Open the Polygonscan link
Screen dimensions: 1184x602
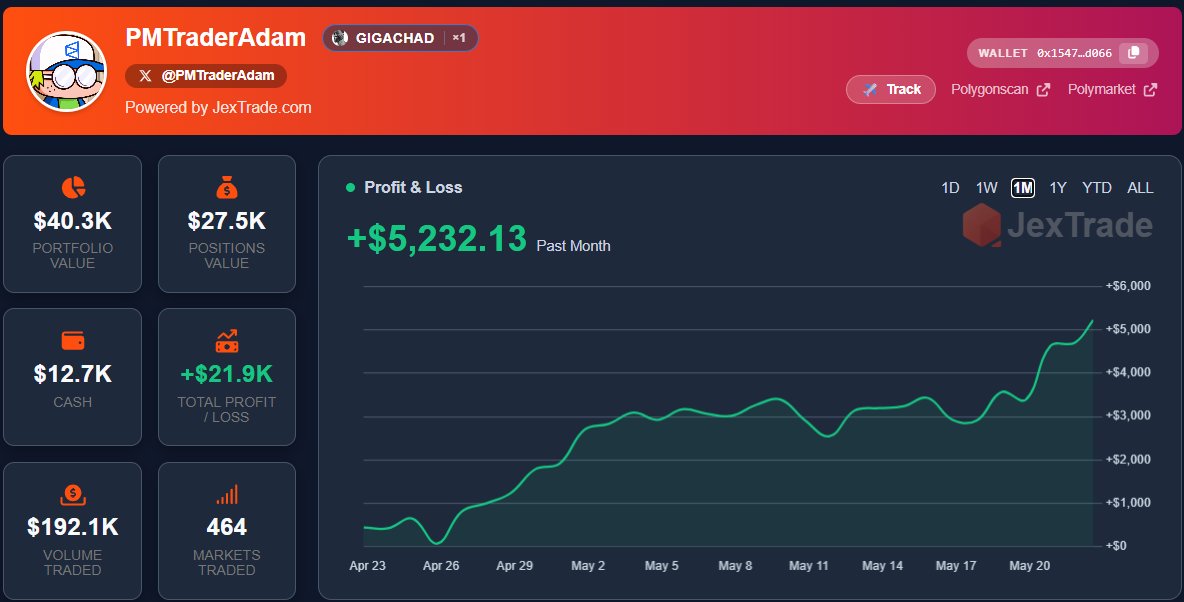click(x=1000, y=89)
